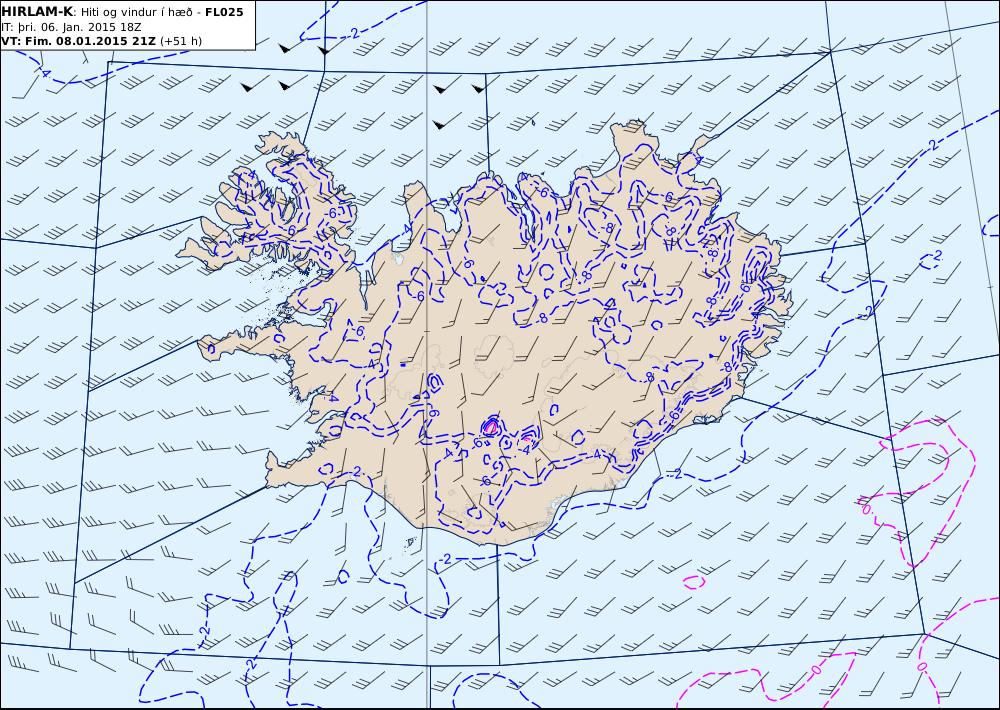Click the HIRLAM-K model name in the title

tap(37, 12)
